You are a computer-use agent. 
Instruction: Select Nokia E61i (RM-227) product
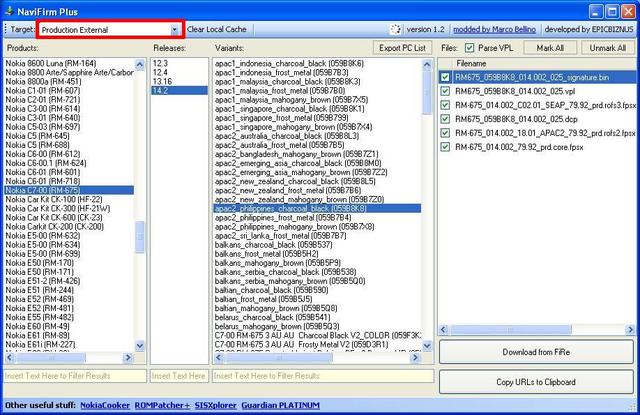pyautogui.click(x=69, y=344)
